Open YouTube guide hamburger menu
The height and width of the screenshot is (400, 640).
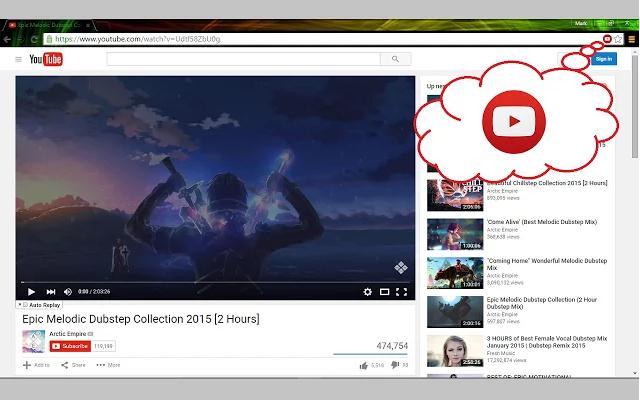[18, 60]
